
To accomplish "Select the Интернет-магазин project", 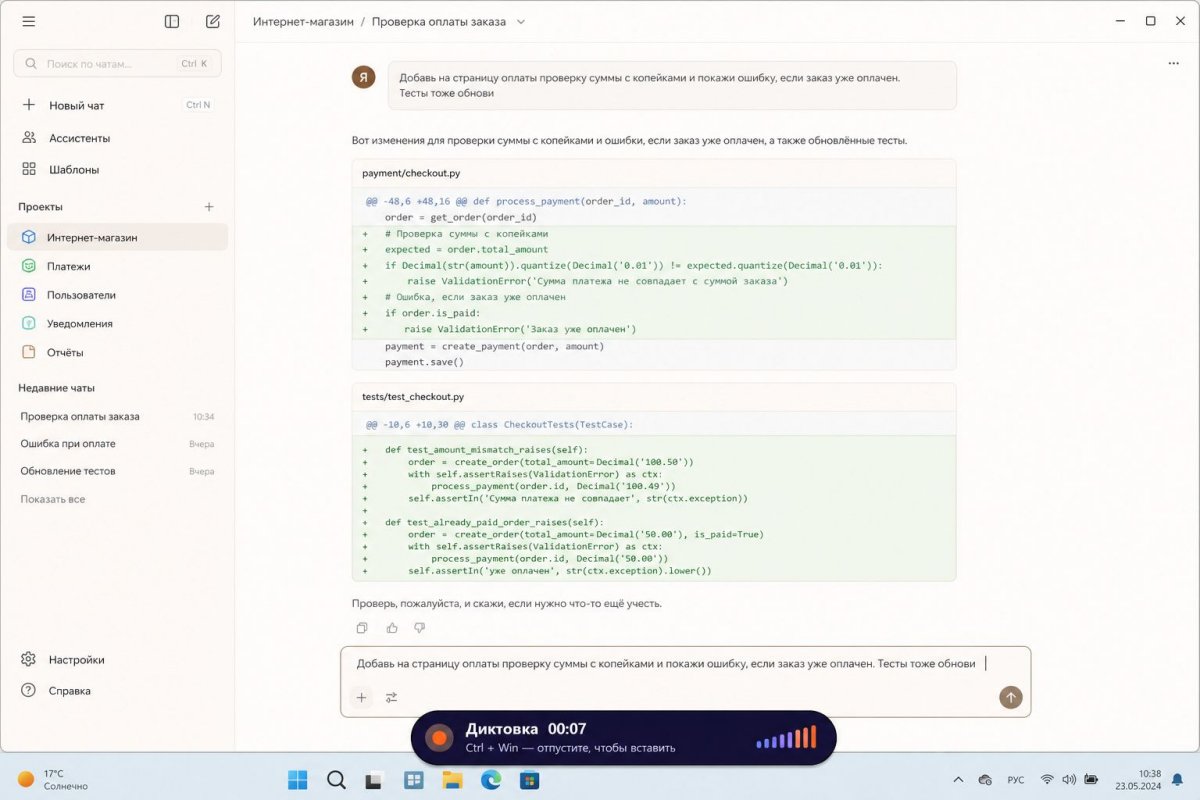I will coord(117,237).
